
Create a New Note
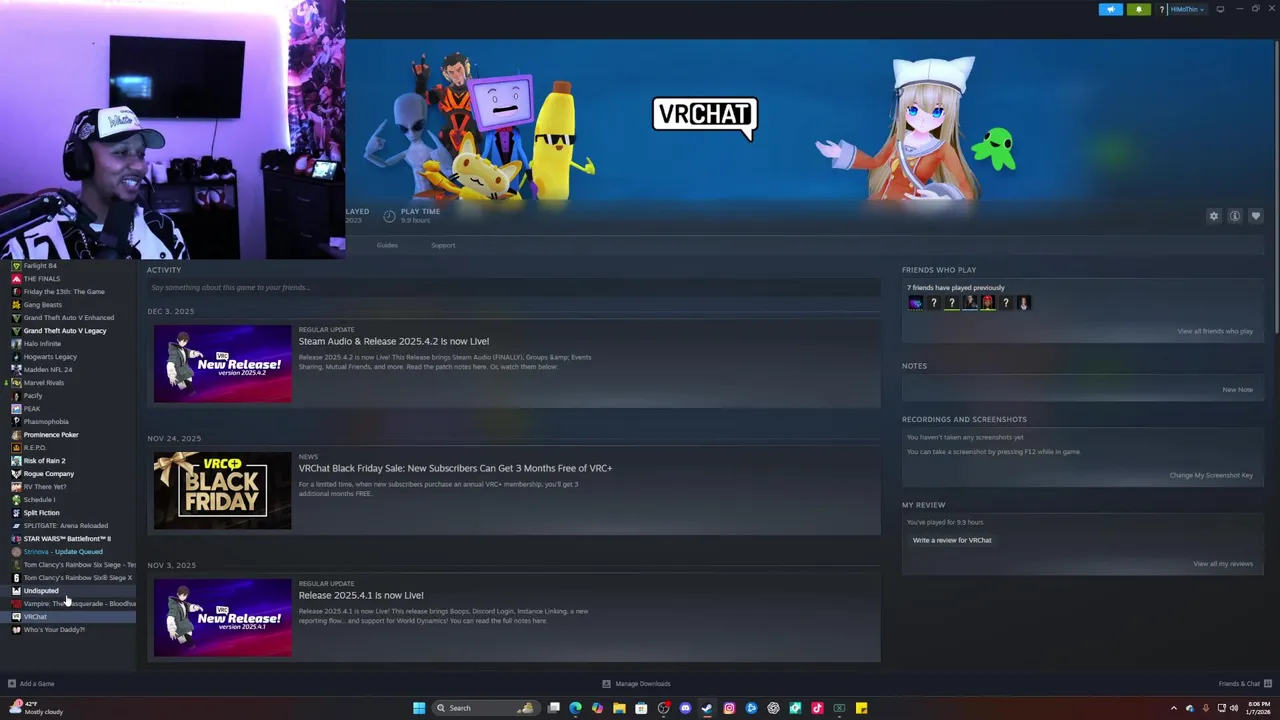[1237, 389]
